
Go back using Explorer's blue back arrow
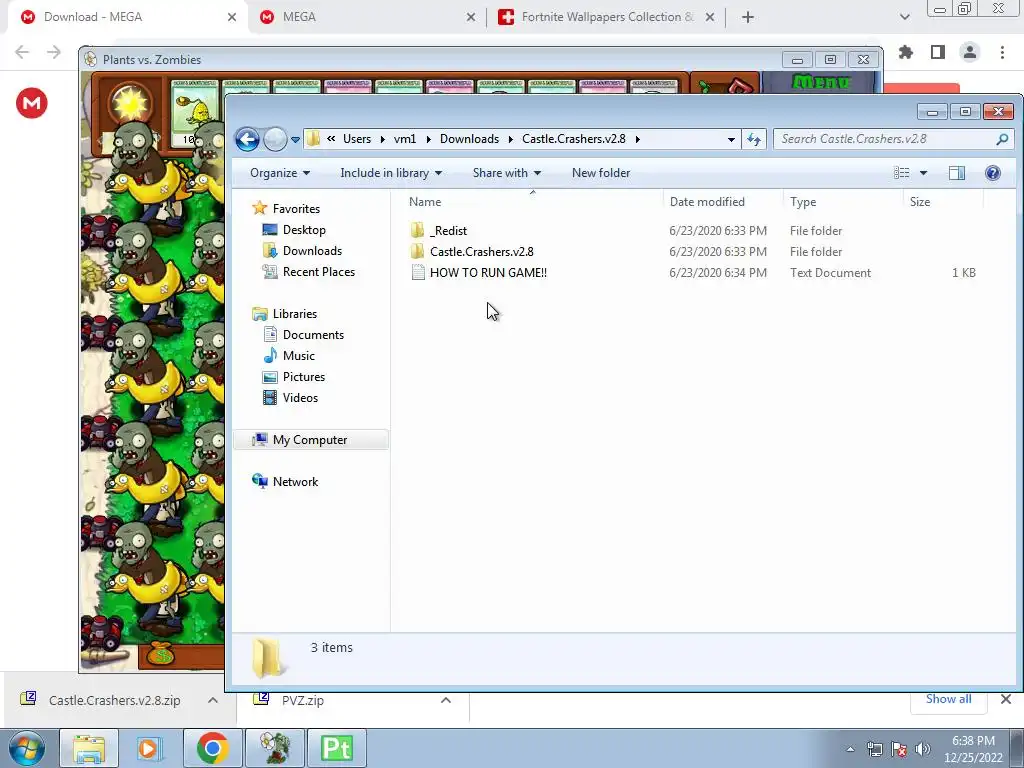[248, 139]
